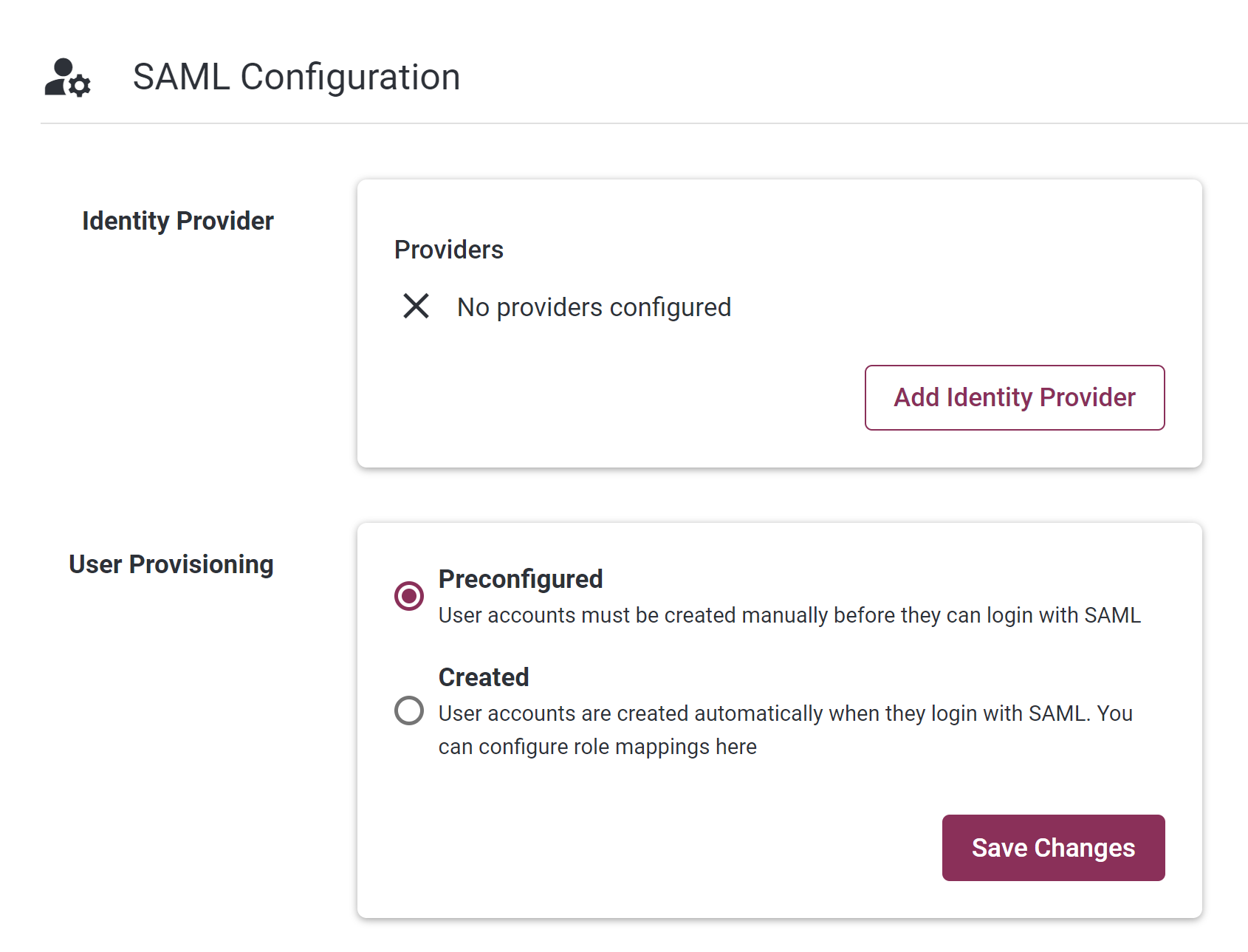Choose the Created option label
Viewport: 1248px width, 952px height.
484,677
